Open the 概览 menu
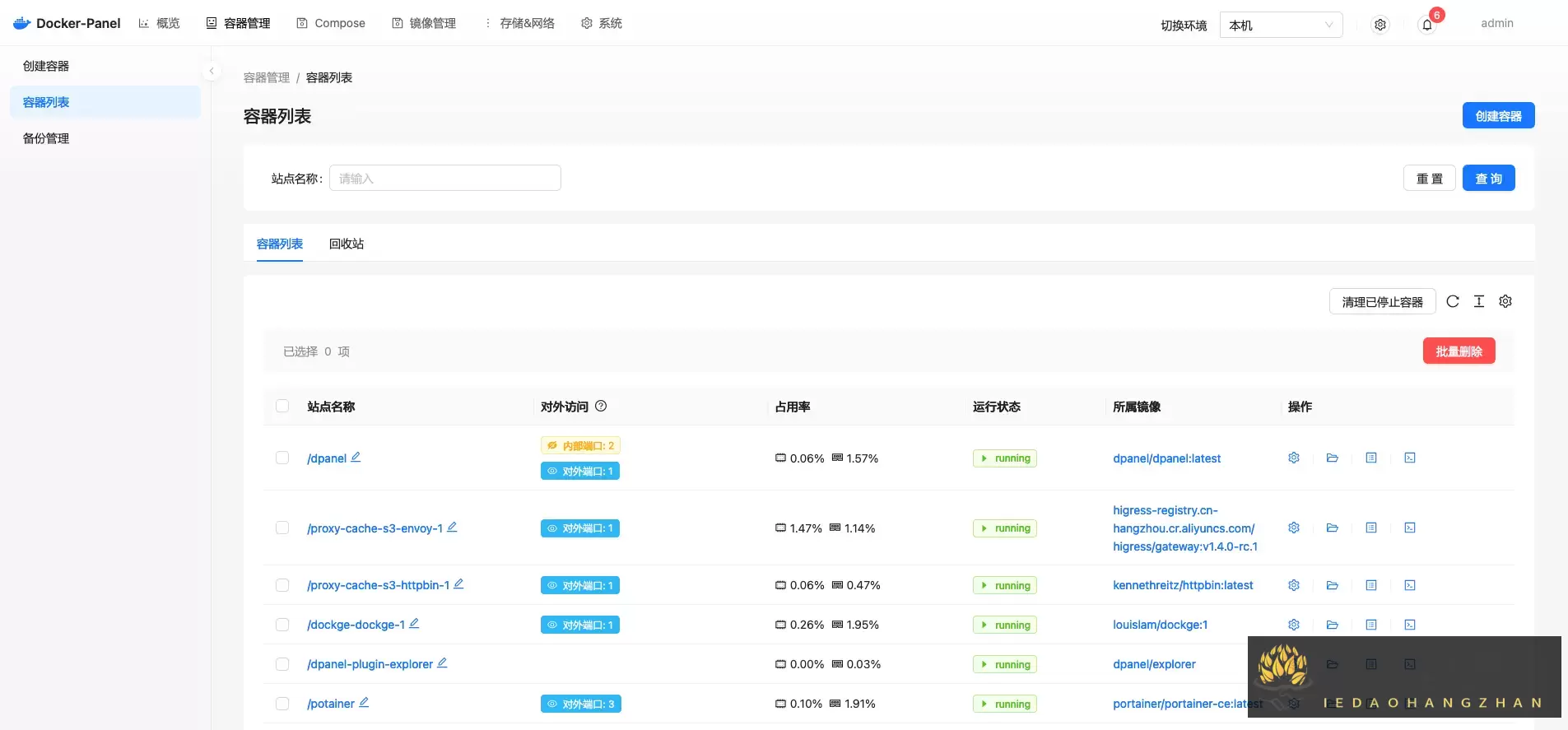This screenshot has height=730, width=1568. coord(160,23)
